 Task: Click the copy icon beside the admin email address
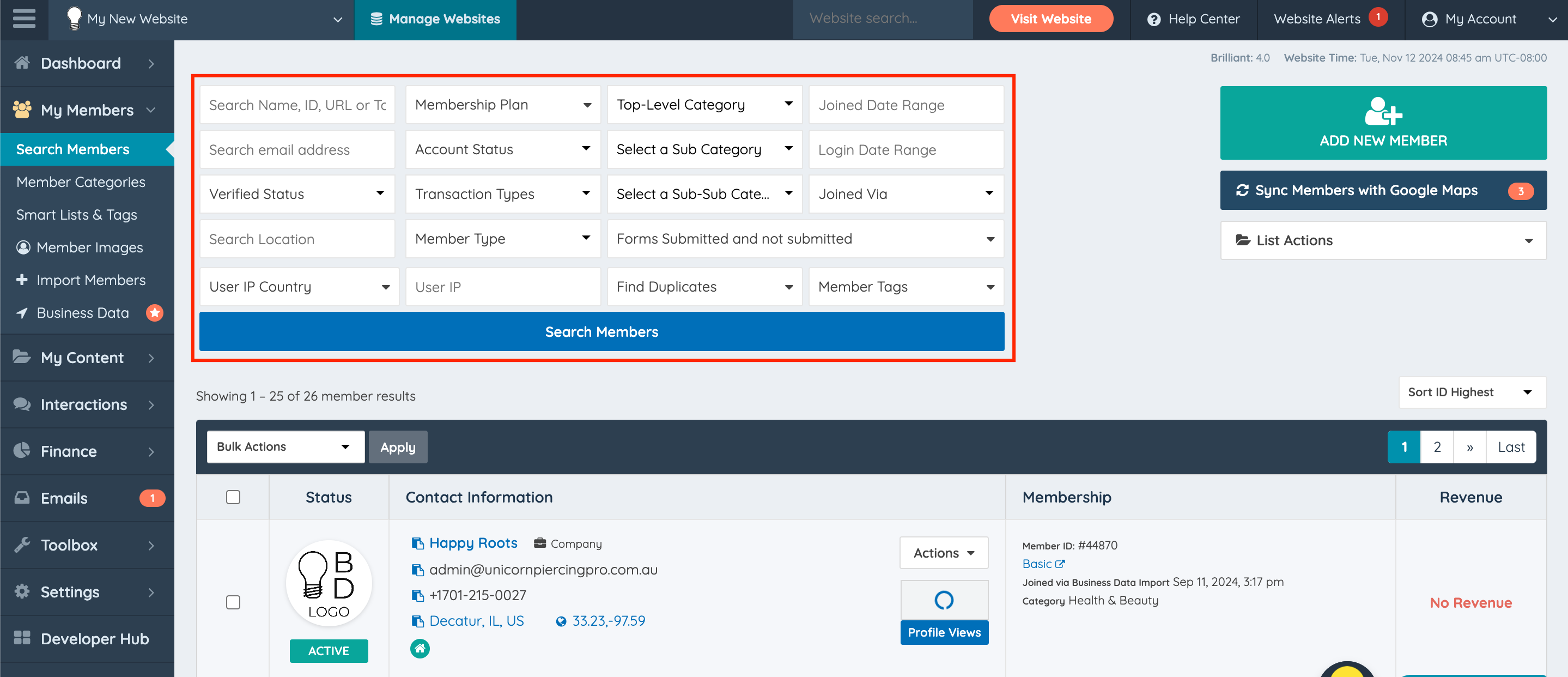click(x=417, y=570)
